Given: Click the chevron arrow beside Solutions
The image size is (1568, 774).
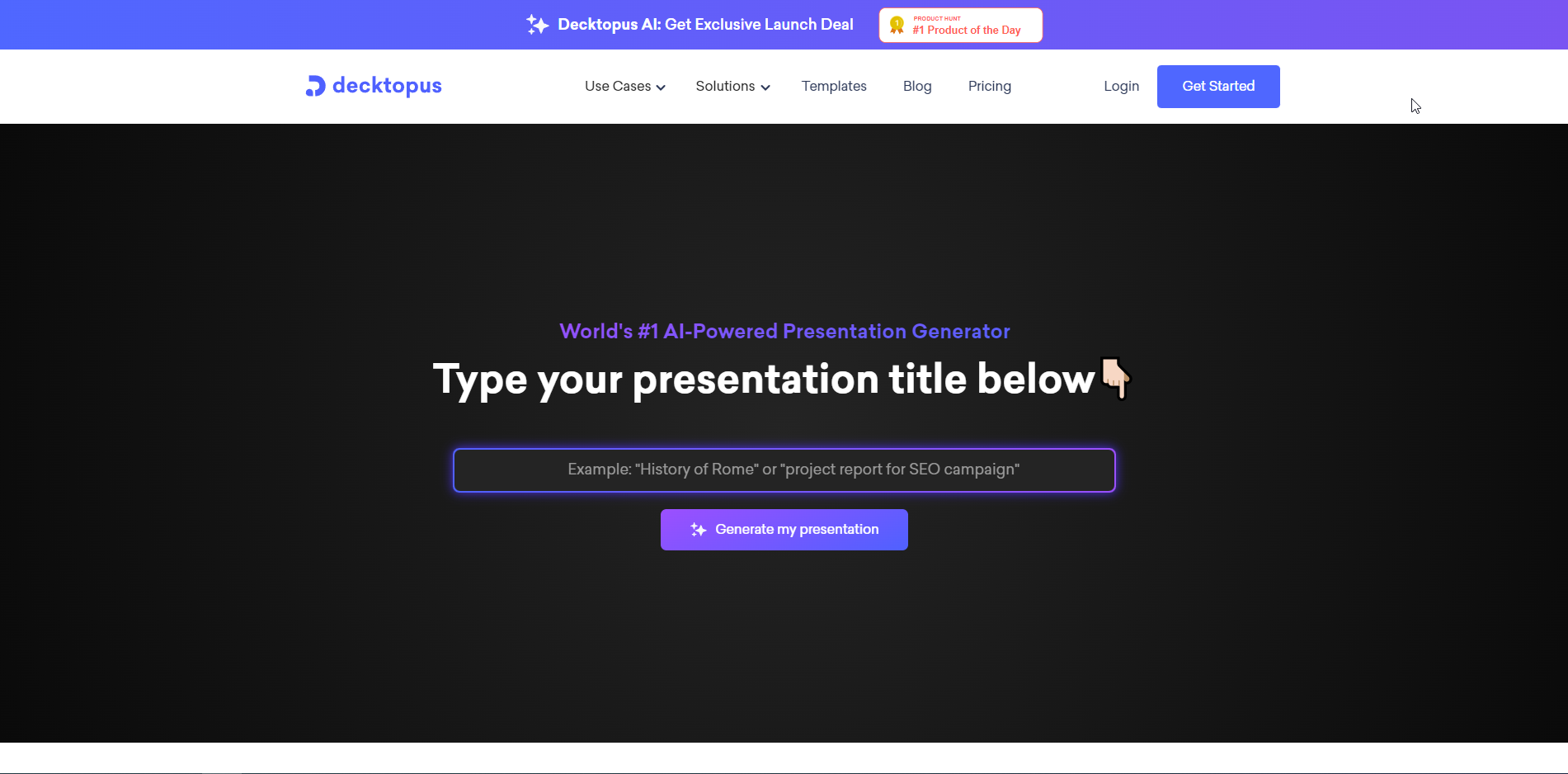Looking at the screenshot, I should coord(765,87).
